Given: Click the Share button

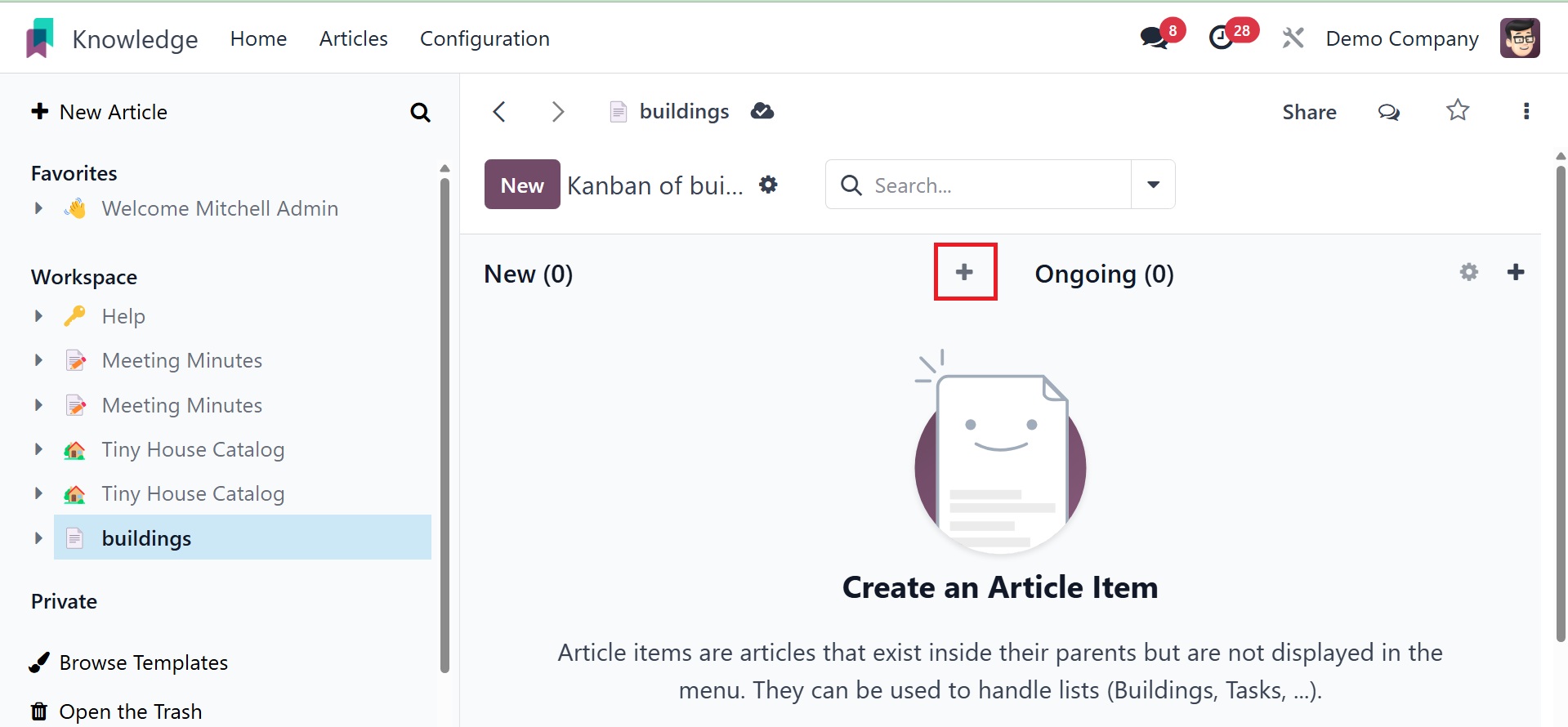Looking at the screenshot, I should (1309, 112).
